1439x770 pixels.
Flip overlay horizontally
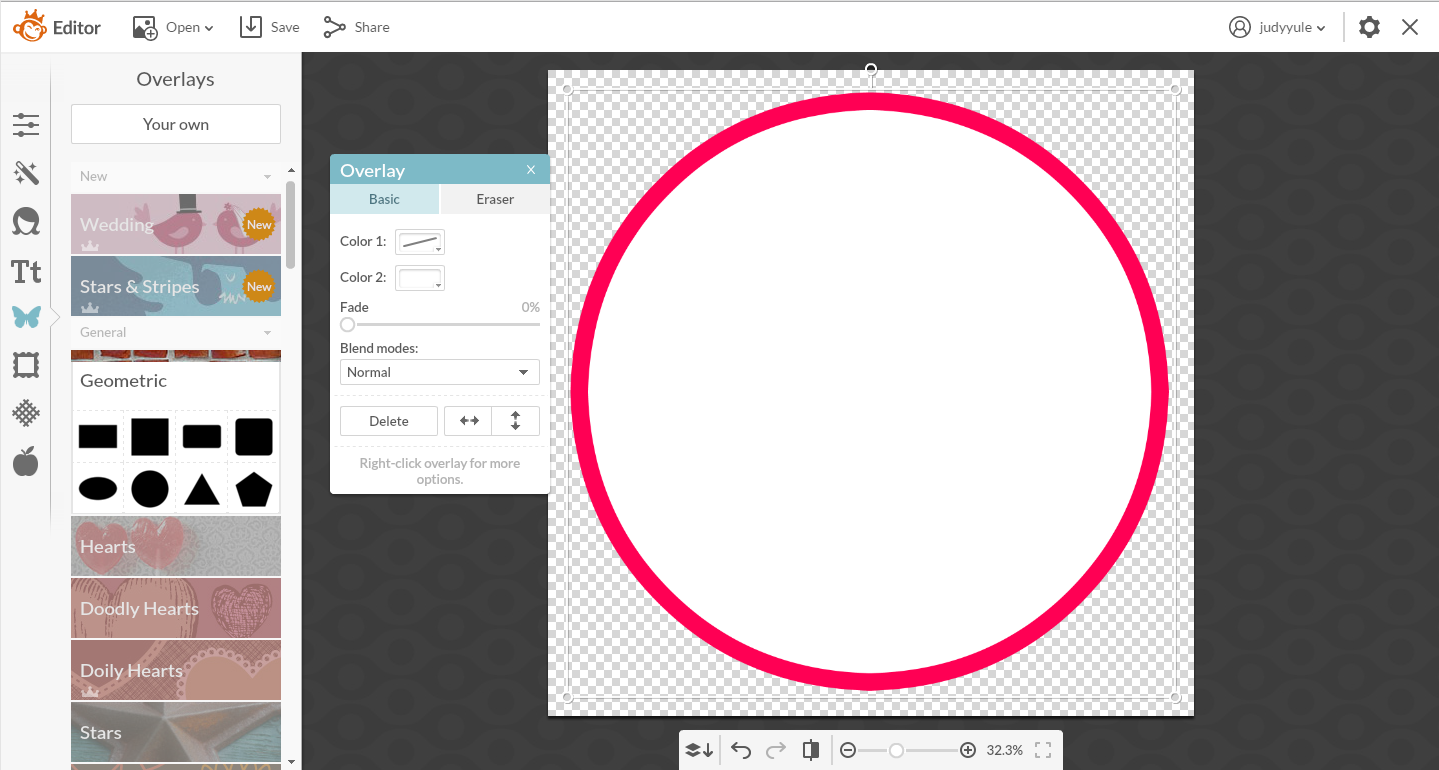[468, 421]
